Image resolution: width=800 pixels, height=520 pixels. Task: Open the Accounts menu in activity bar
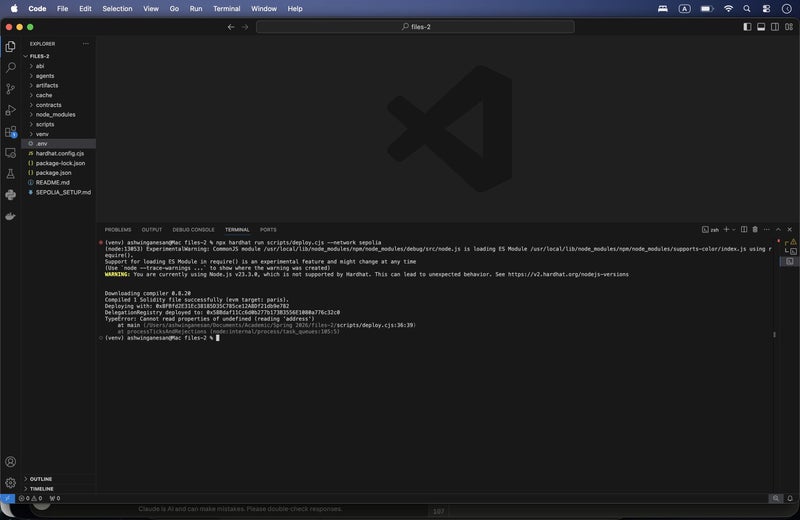coord(10,462)
